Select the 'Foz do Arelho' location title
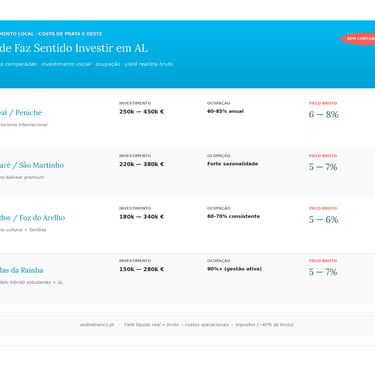The width and height of the screenshot is (375, 366). point(33,218)
